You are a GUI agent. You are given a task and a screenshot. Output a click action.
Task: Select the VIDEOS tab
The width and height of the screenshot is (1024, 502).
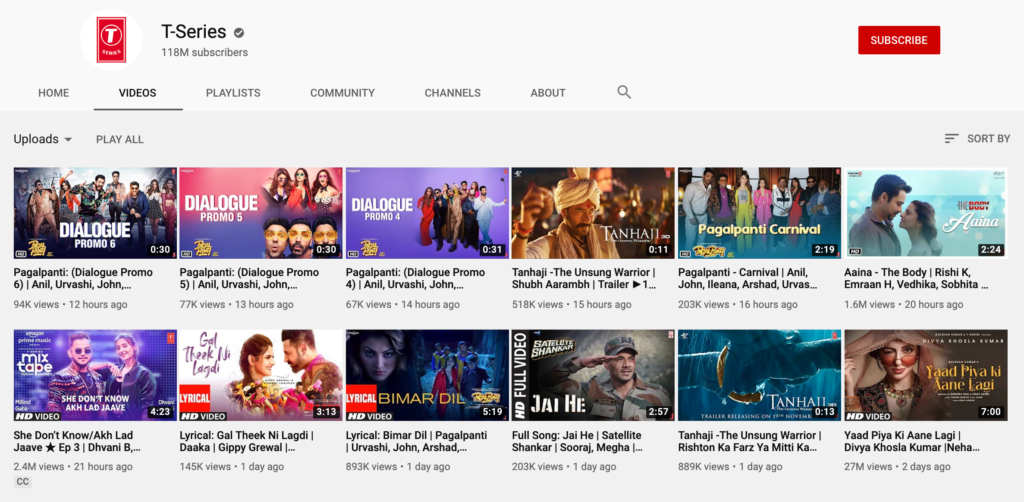tap(138, 93)
